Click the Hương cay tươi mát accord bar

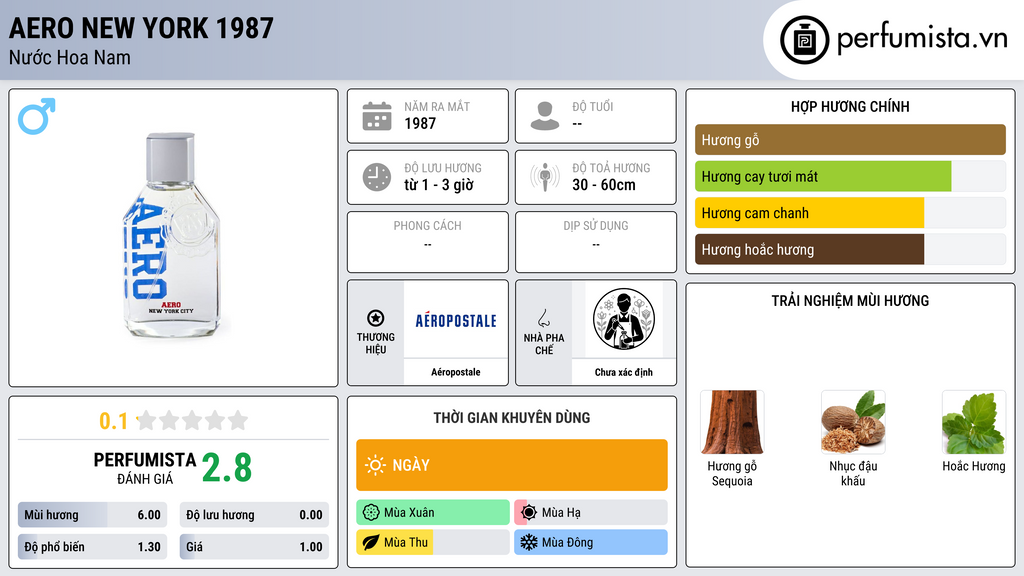click(x=850, y=176)
